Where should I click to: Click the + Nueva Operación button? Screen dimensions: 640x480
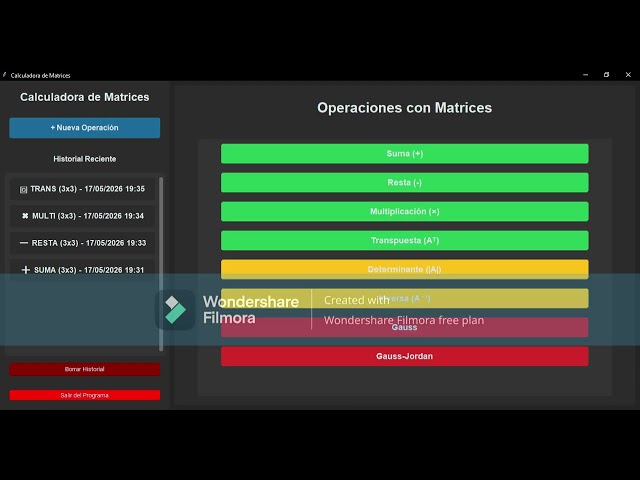point(84,128)
